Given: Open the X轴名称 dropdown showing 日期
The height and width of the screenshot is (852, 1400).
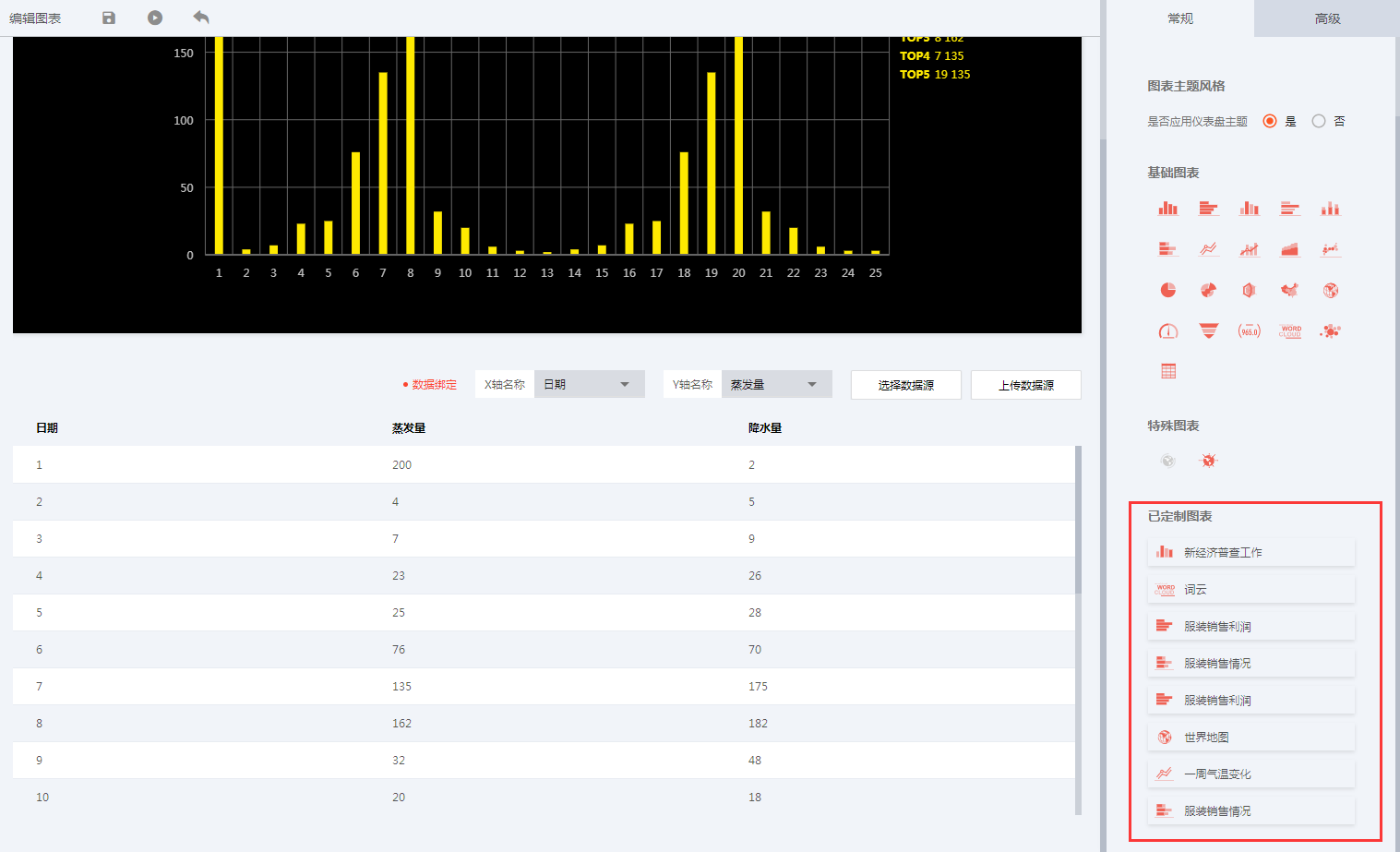Looking at the screenshot, I should pos(590,384).
